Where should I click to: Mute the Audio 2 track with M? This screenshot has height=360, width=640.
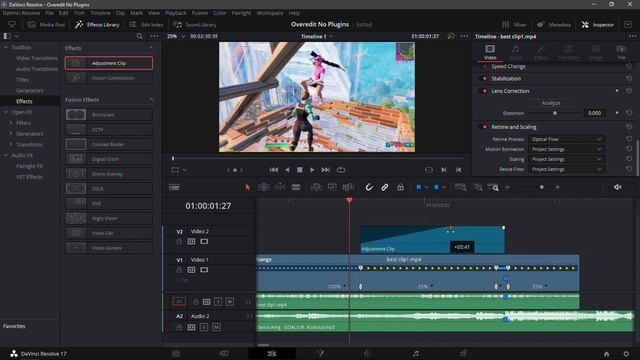[216, 327]
